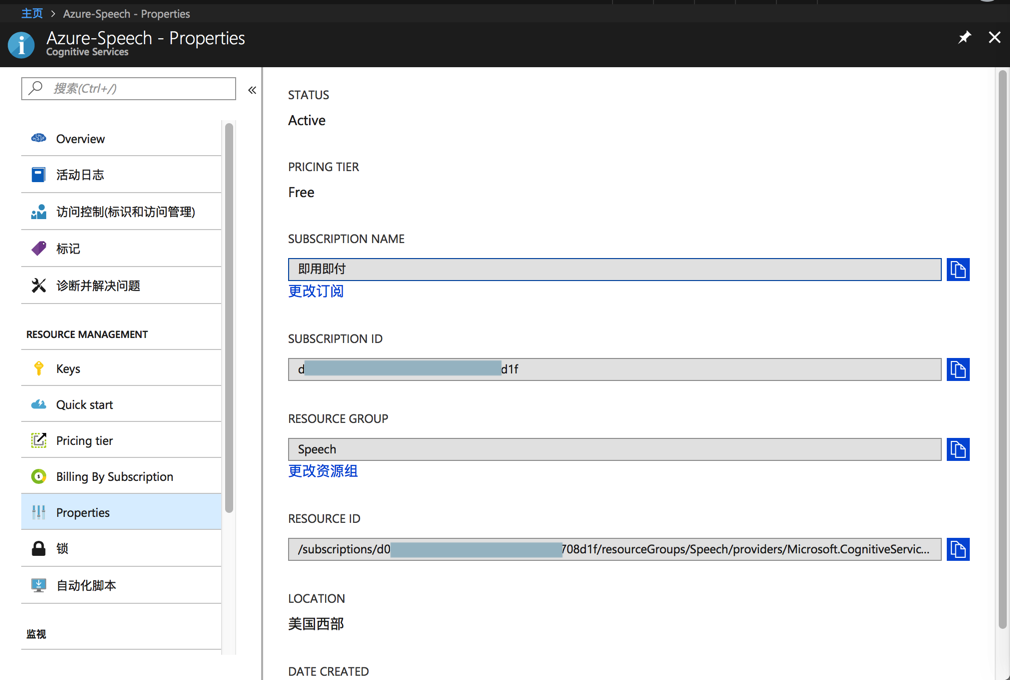Close the Properties blade
Image resolution: width=1010 pixels, height=680 pixels.
click(x=994, y=38)
